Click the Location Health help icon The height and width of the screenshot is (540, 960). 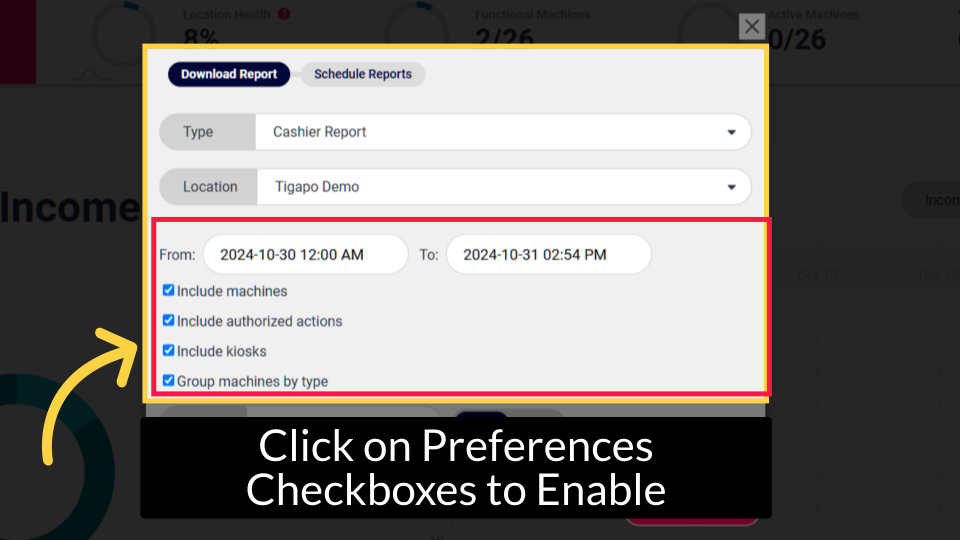[284, 14]
